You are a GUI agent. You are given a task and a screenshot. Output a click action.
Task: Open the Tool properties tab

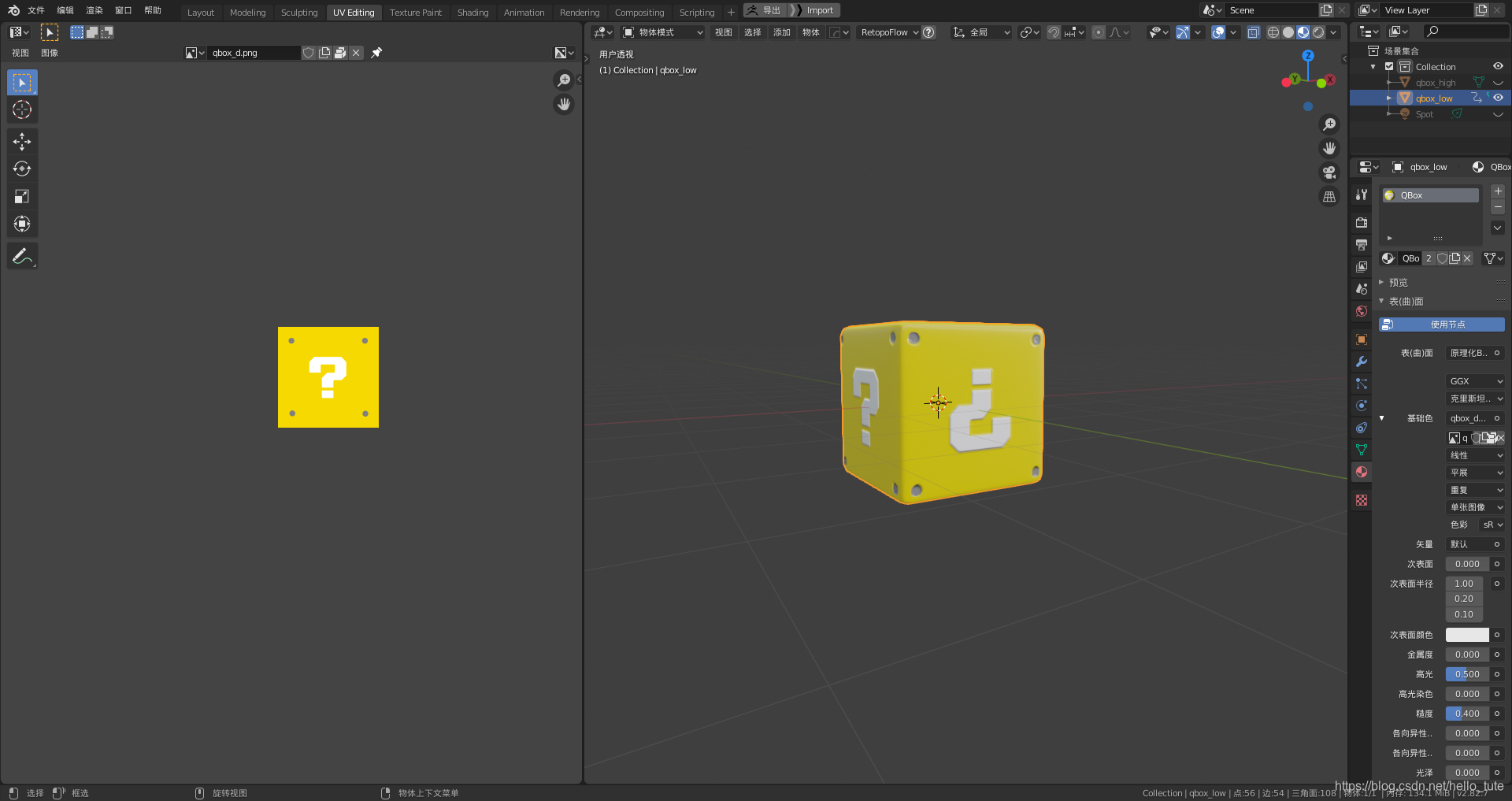[x=1362, y=195]
